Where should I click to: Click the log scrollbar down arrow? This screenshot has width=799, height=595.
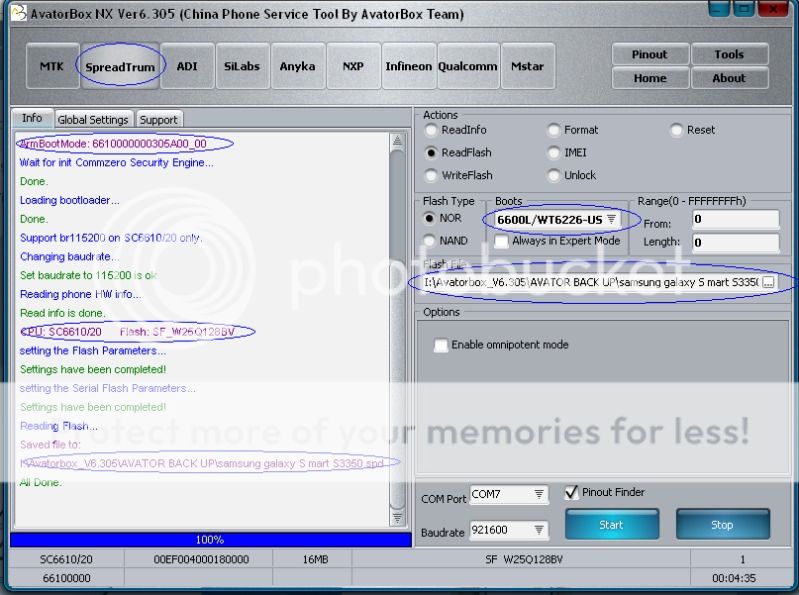coord(397,518)
